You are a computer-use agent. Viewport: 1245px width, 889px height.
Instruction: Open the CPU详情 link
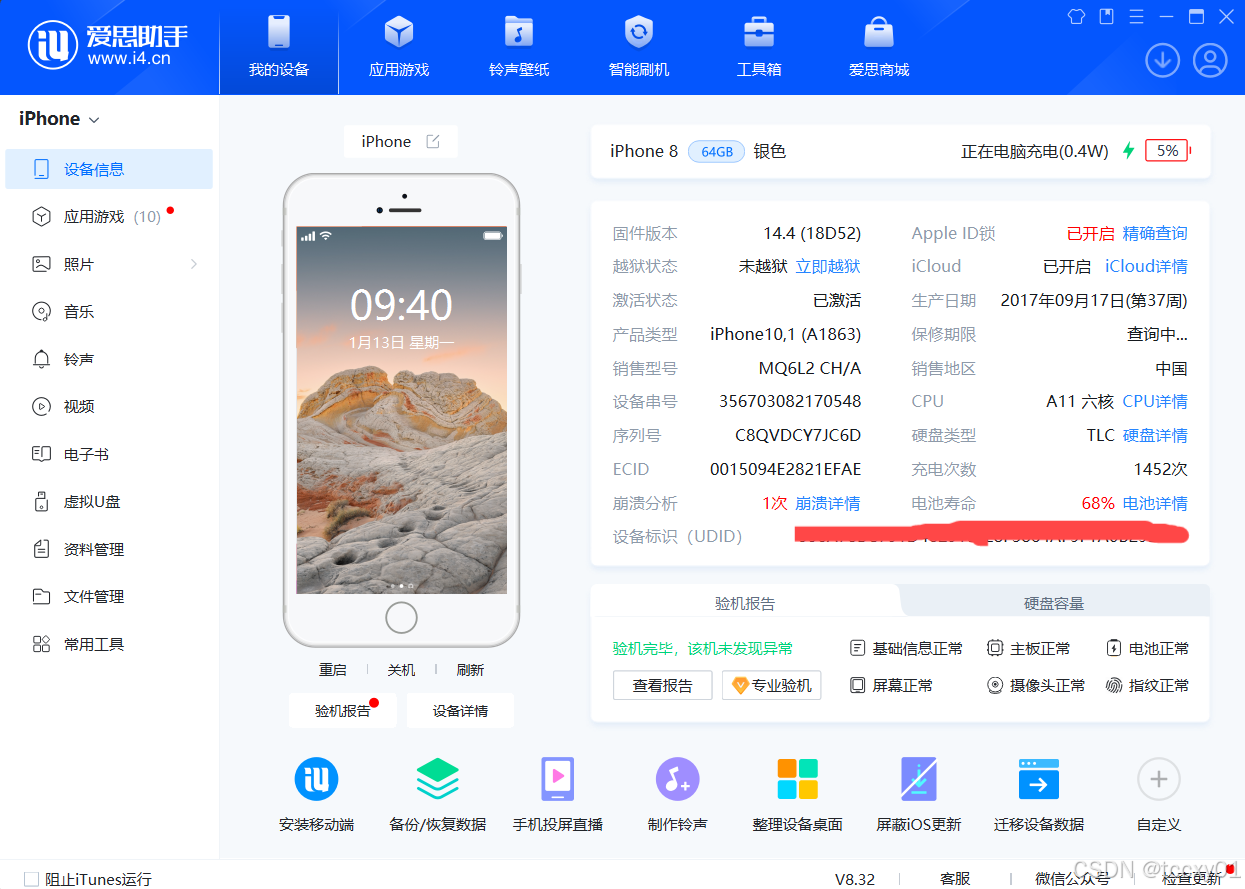tap(1155, 402)
